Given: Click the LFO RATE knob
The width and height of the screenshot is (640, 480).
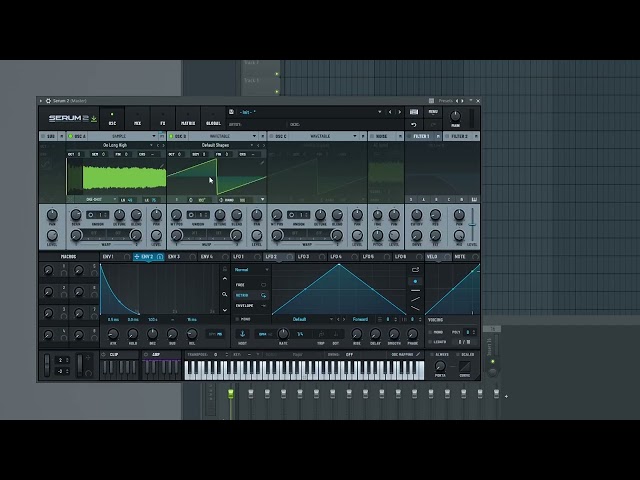Looking at the screenshot, I should pyautogui.click(x=282, y=334).
